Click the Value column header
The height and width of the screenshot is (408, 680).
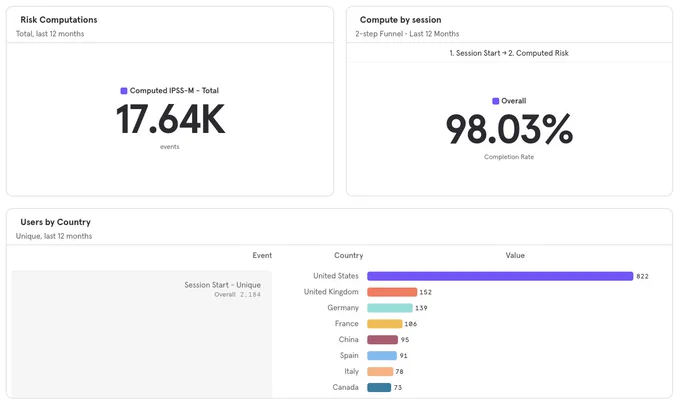(515, 255)
